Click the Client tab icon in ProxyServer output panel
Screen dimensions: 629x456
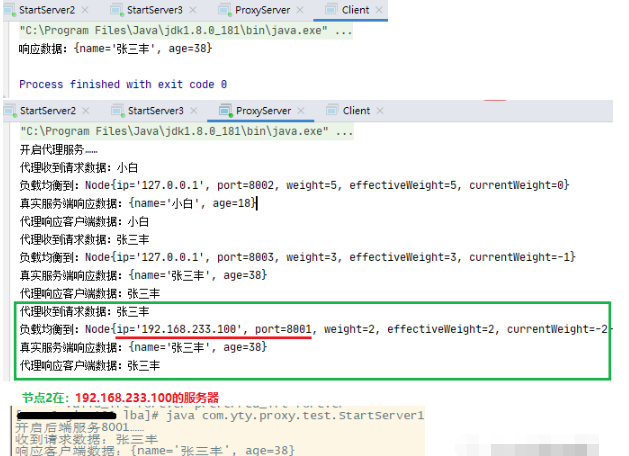[x=332, y=110]
